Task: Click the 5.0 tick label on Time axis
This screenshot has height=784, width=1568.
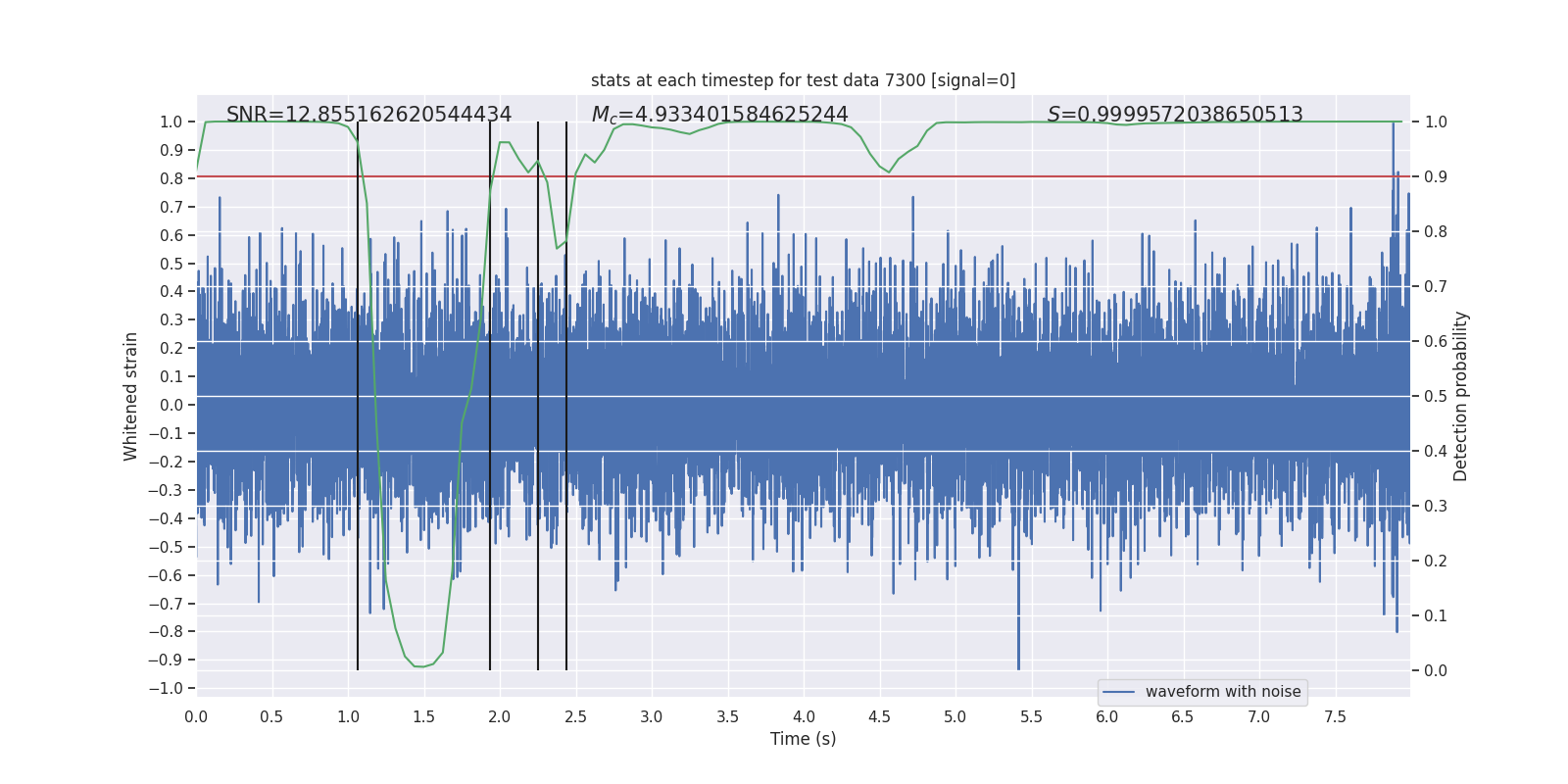Action: tap(955, 716)
